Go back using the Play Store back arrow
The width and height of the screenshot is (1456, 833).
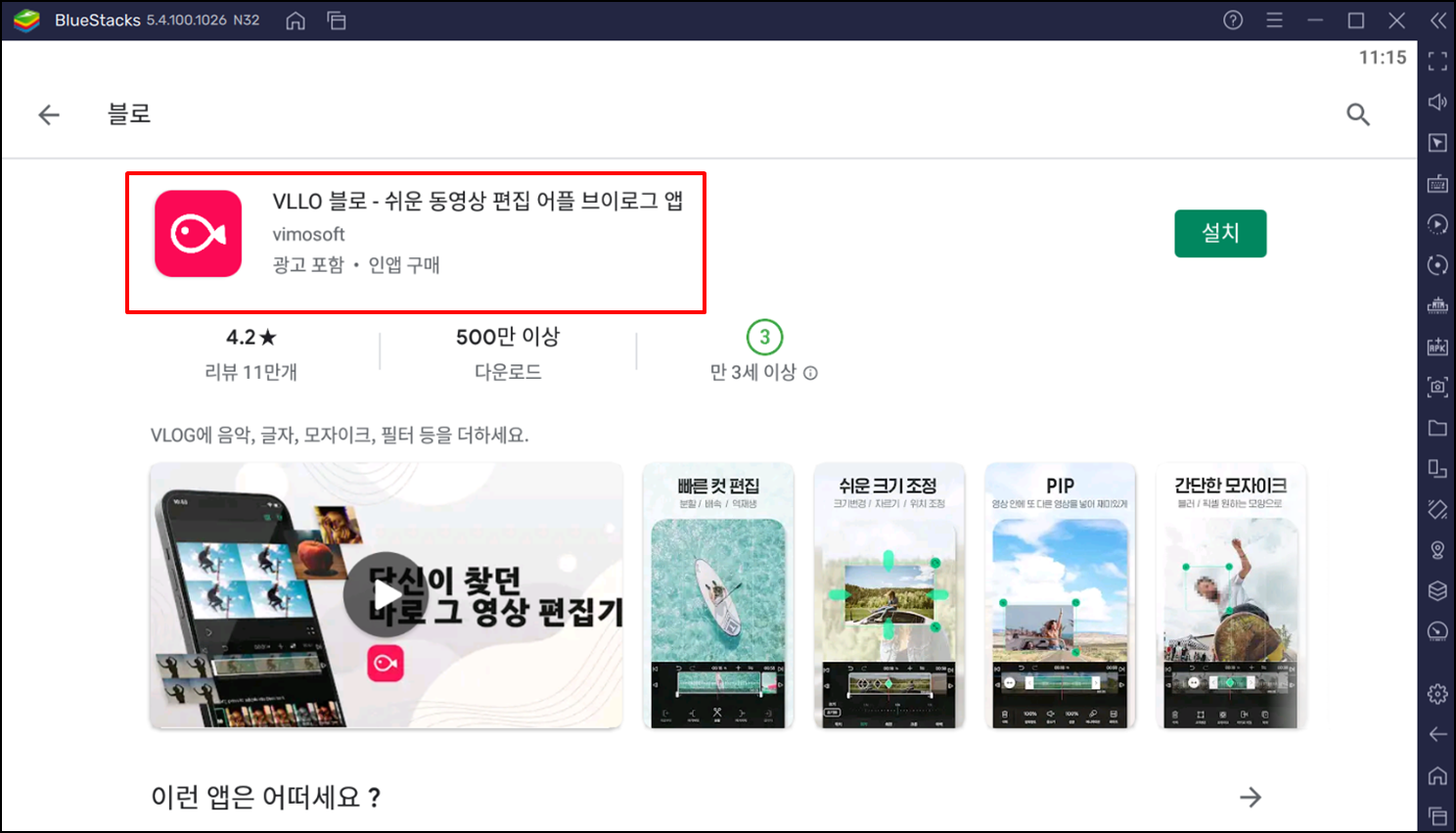click(x=49, y=115)
